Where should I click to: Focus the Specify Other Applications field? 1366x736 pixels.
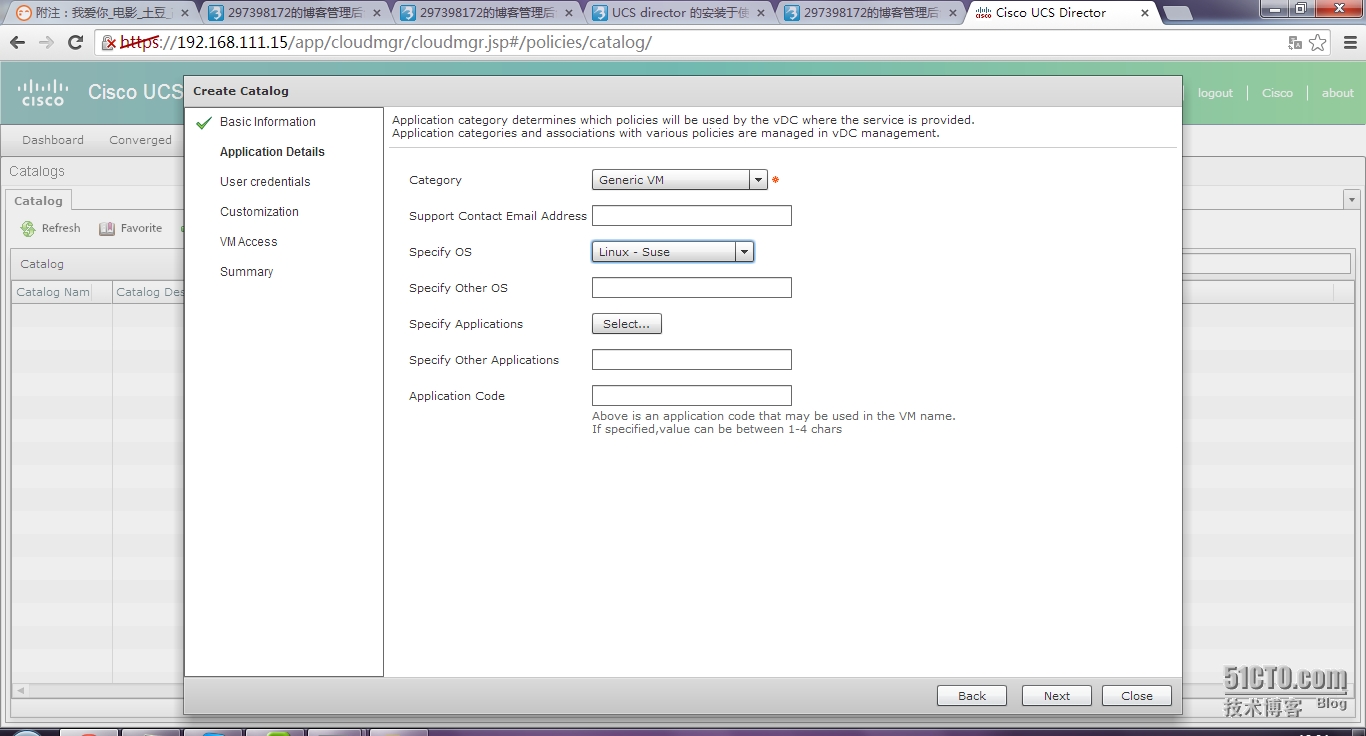(692, 360)
